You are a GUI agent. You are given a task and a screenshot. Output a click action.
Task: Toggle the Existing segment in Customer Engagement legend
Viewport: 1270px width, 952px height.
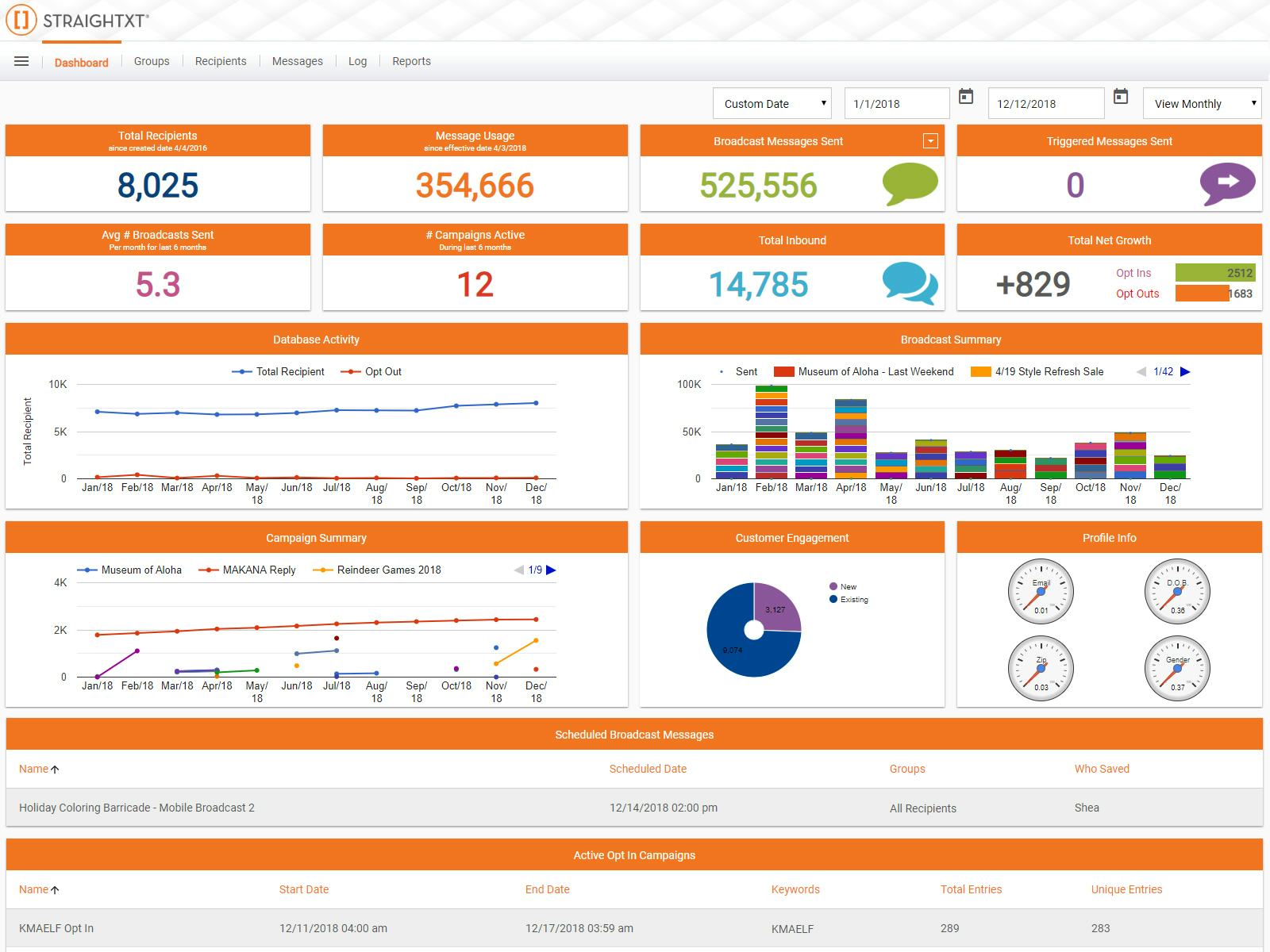tap(848, 600)
